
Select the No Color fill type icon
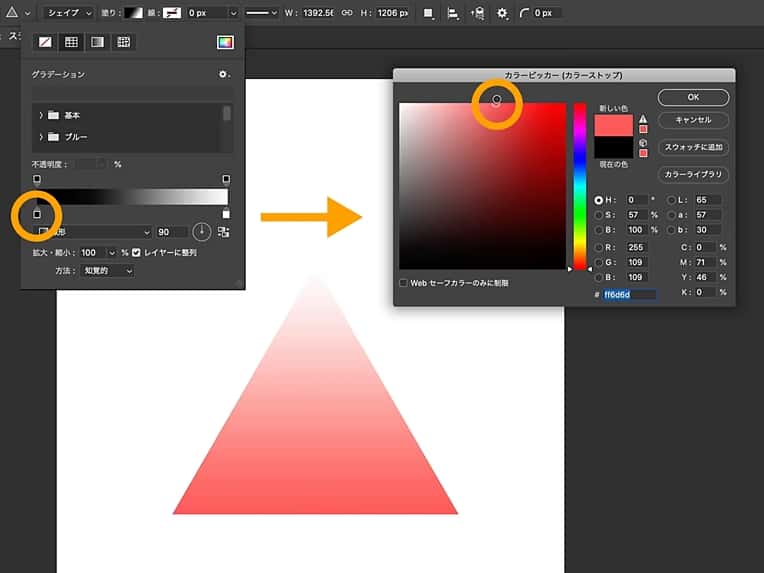click(45, 42)
